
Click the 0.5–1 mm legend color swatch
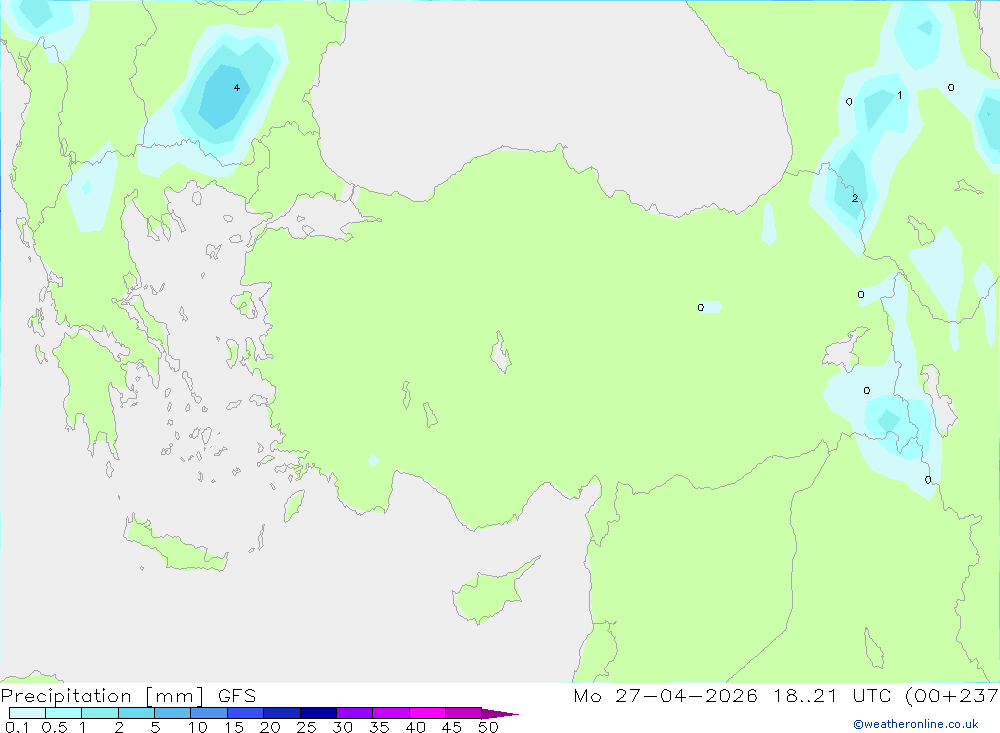pos(64,713)
